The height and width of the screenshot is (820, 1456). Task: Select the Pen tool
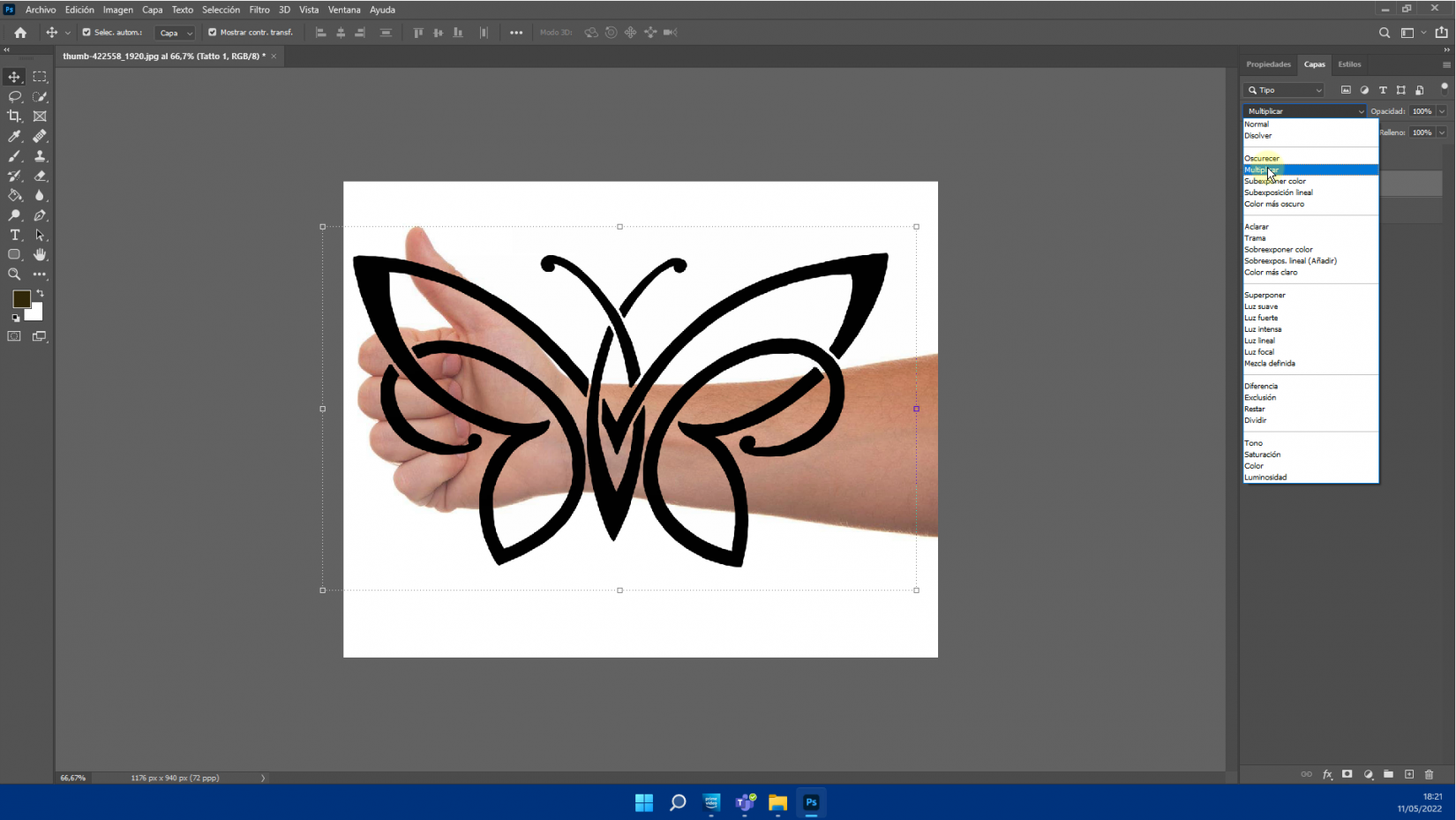pos(40,215)
